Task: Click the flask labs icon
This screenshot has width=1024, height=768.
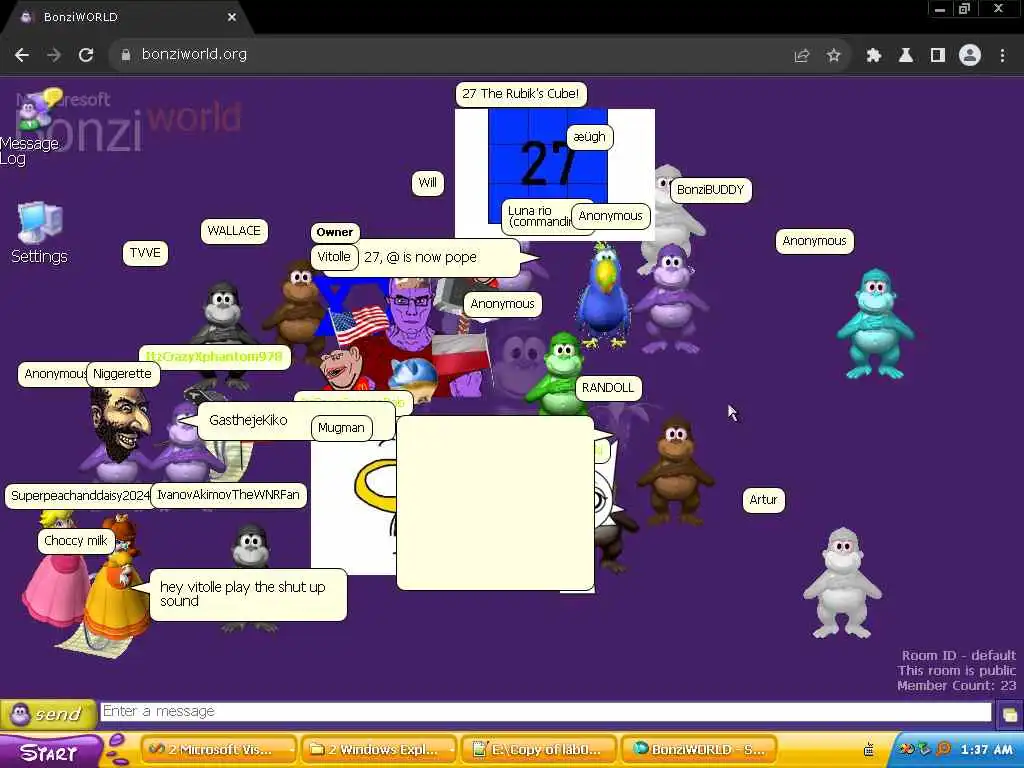Action: click(906, 56)
